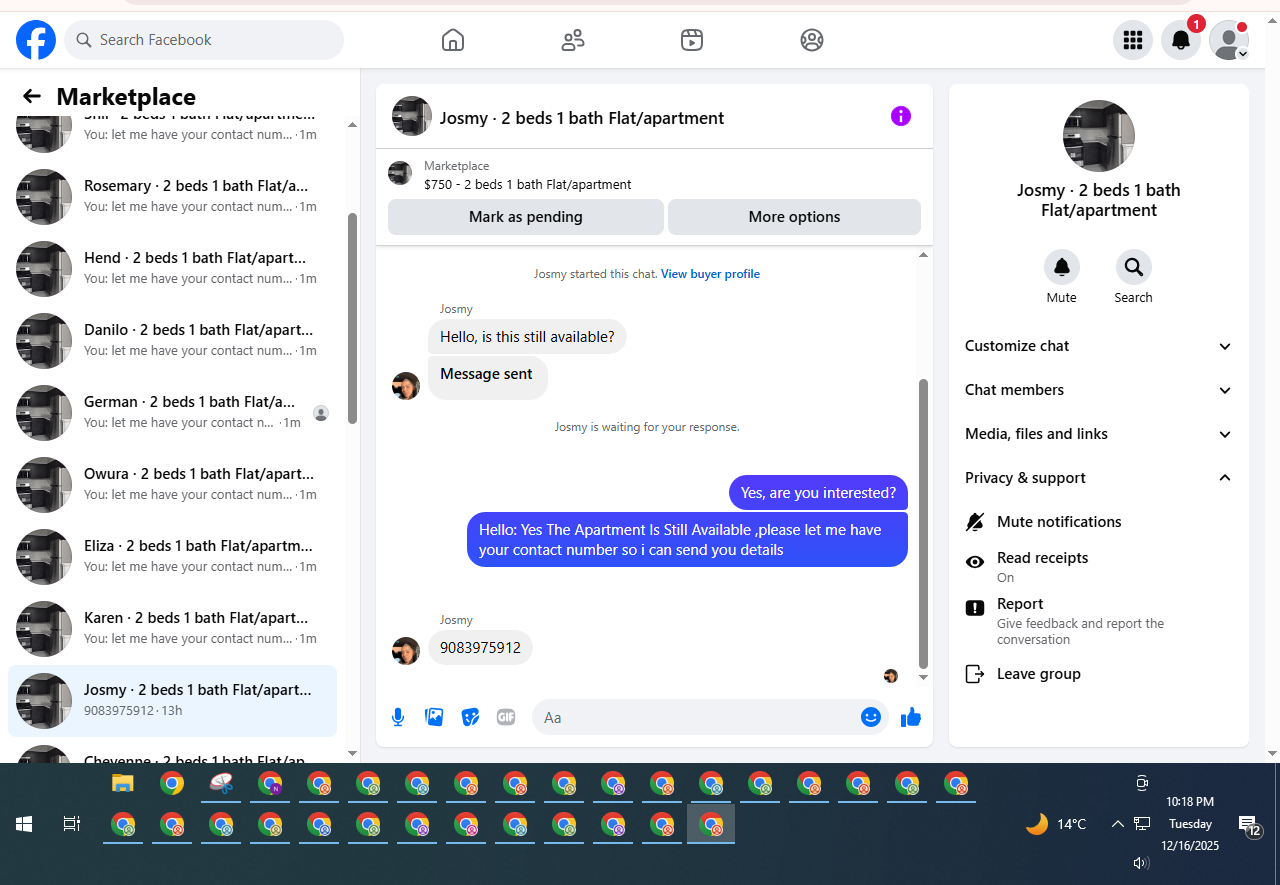Open the View buyer profile link
Image resolution: width=1280 pixels, height=885 pixels.
click(x=710, y=274)
